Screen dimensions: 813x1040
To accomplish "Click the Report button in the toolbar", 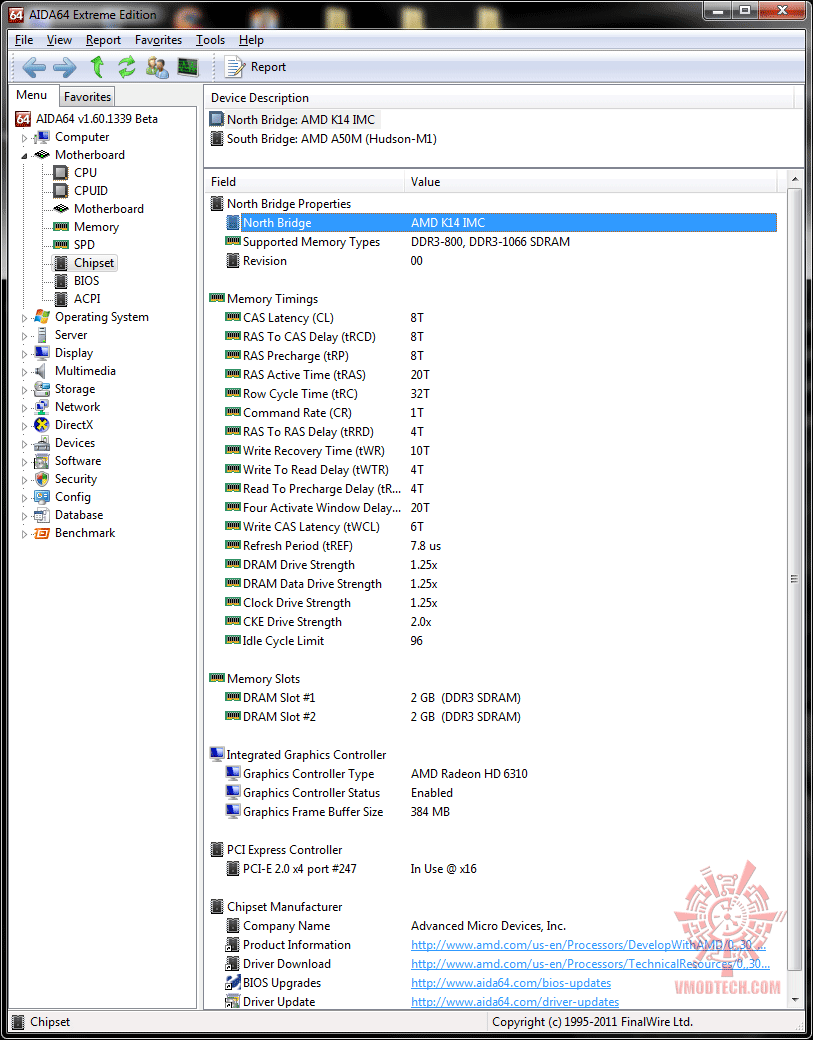I will point(255,67).
